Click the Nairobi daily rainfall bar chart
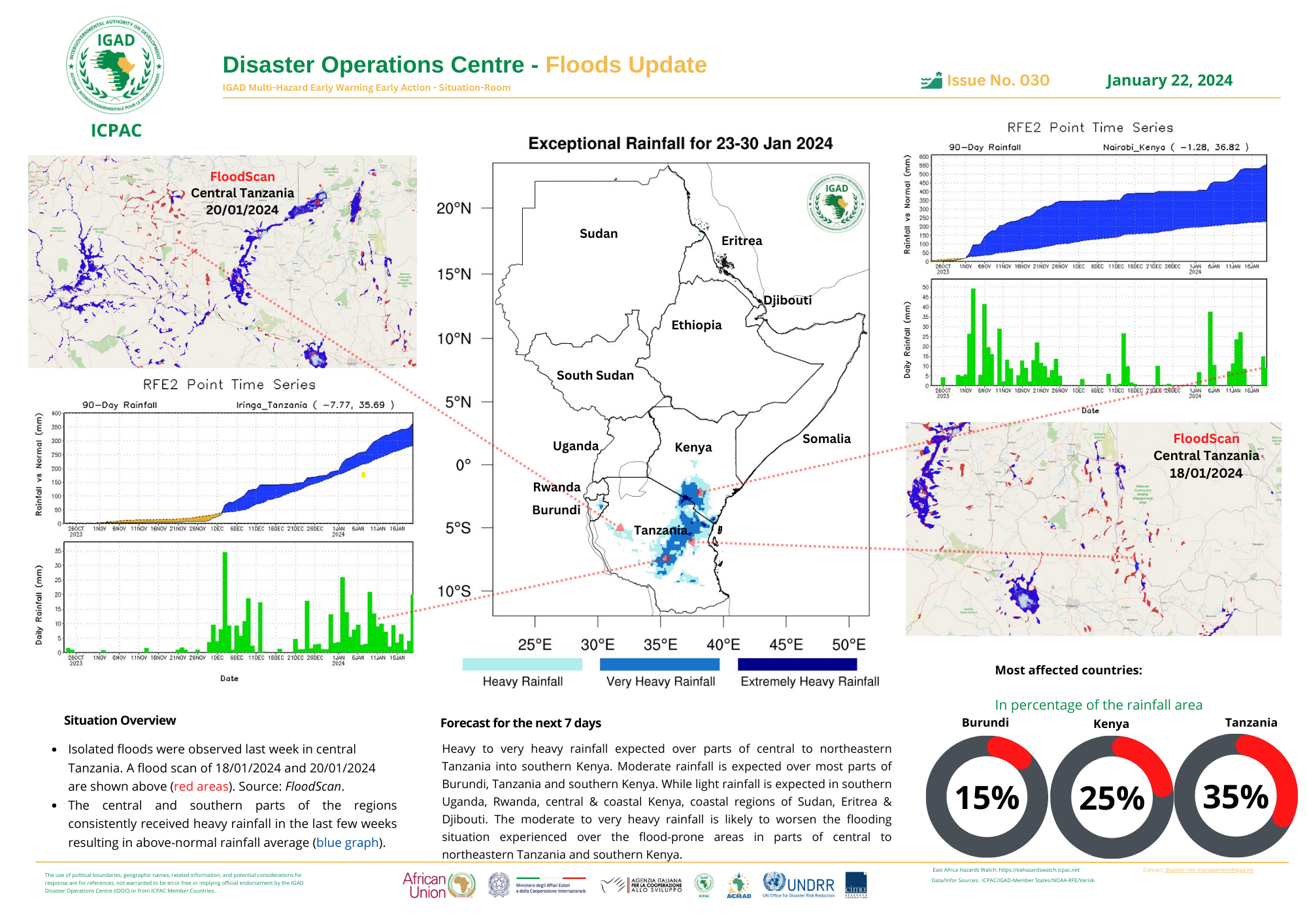This screenshot has width=1307, height=924. (1098, 333)
